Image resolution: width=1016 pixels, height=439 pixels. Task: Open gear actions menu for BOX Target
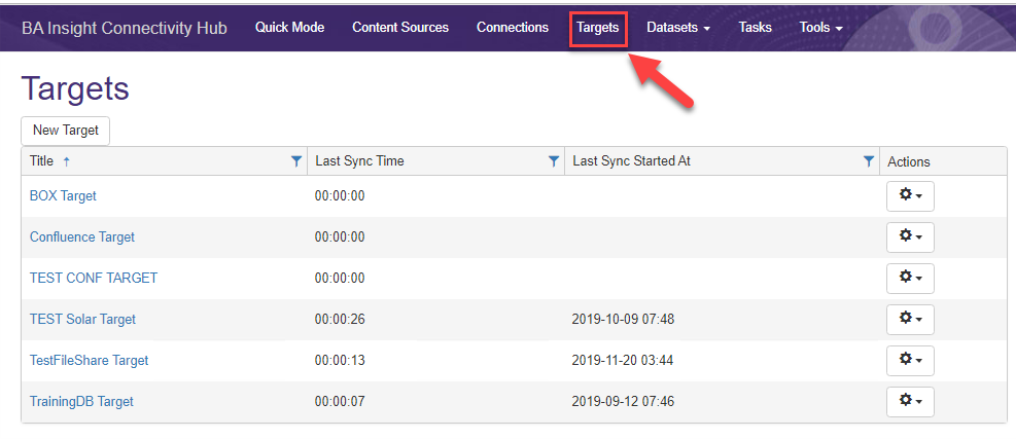909,196
